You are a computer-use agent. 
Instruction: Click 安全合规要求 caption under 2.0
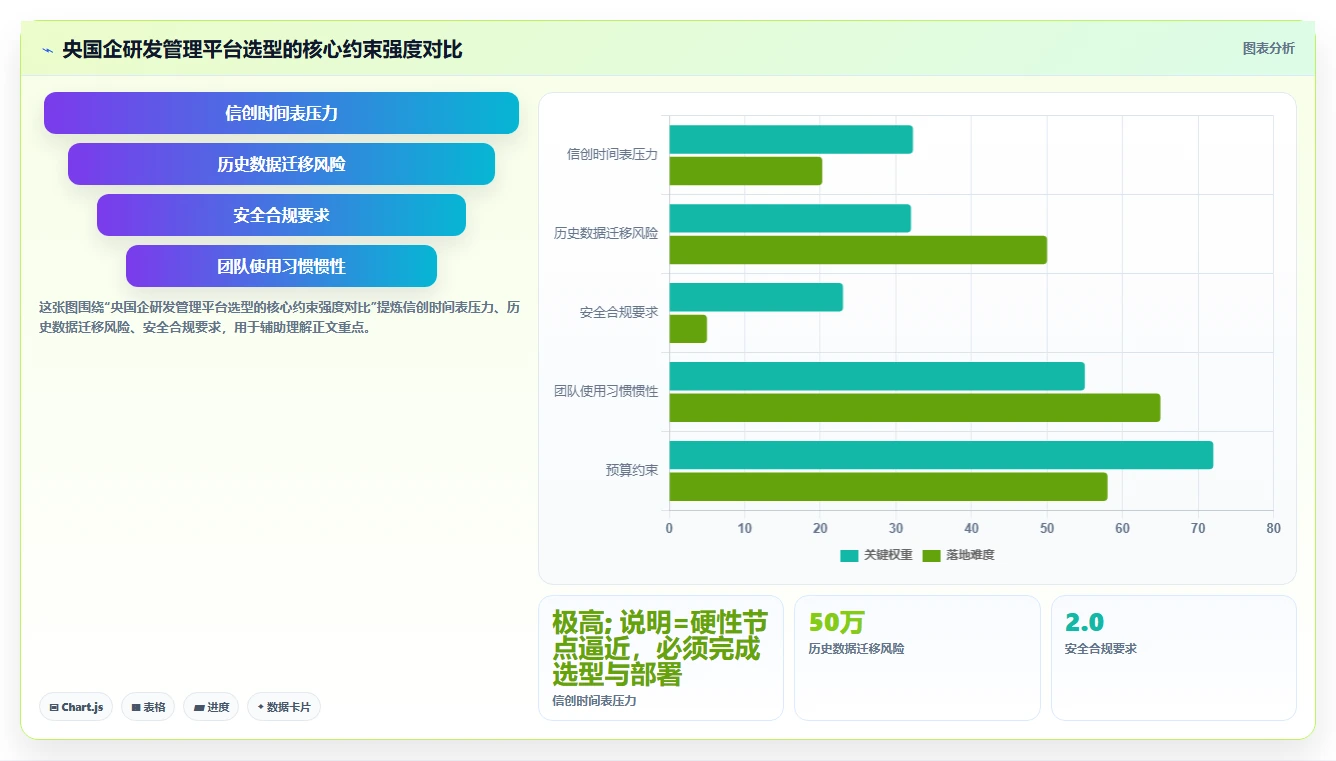(x=1101, y=648)
